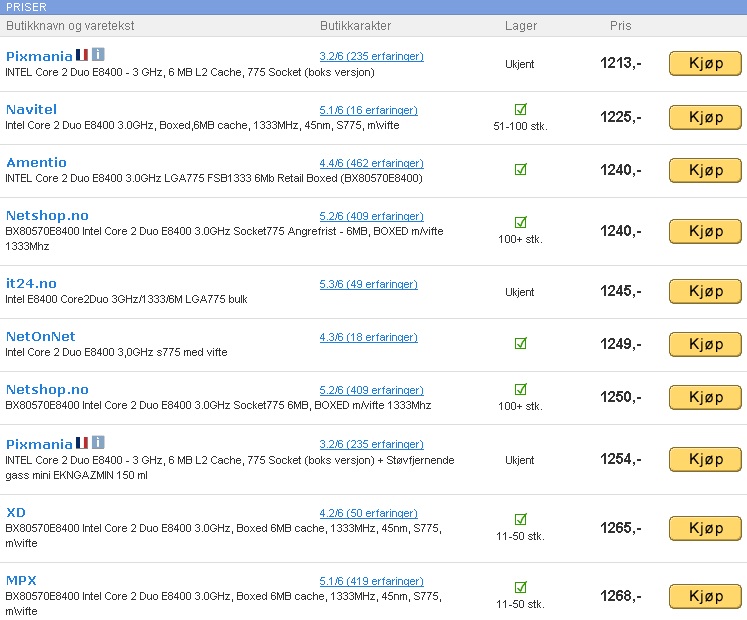This screenshot has height=620, width=747.
Task: Open Netshop.no store link in 1240 row
Action: coord(47,216)
